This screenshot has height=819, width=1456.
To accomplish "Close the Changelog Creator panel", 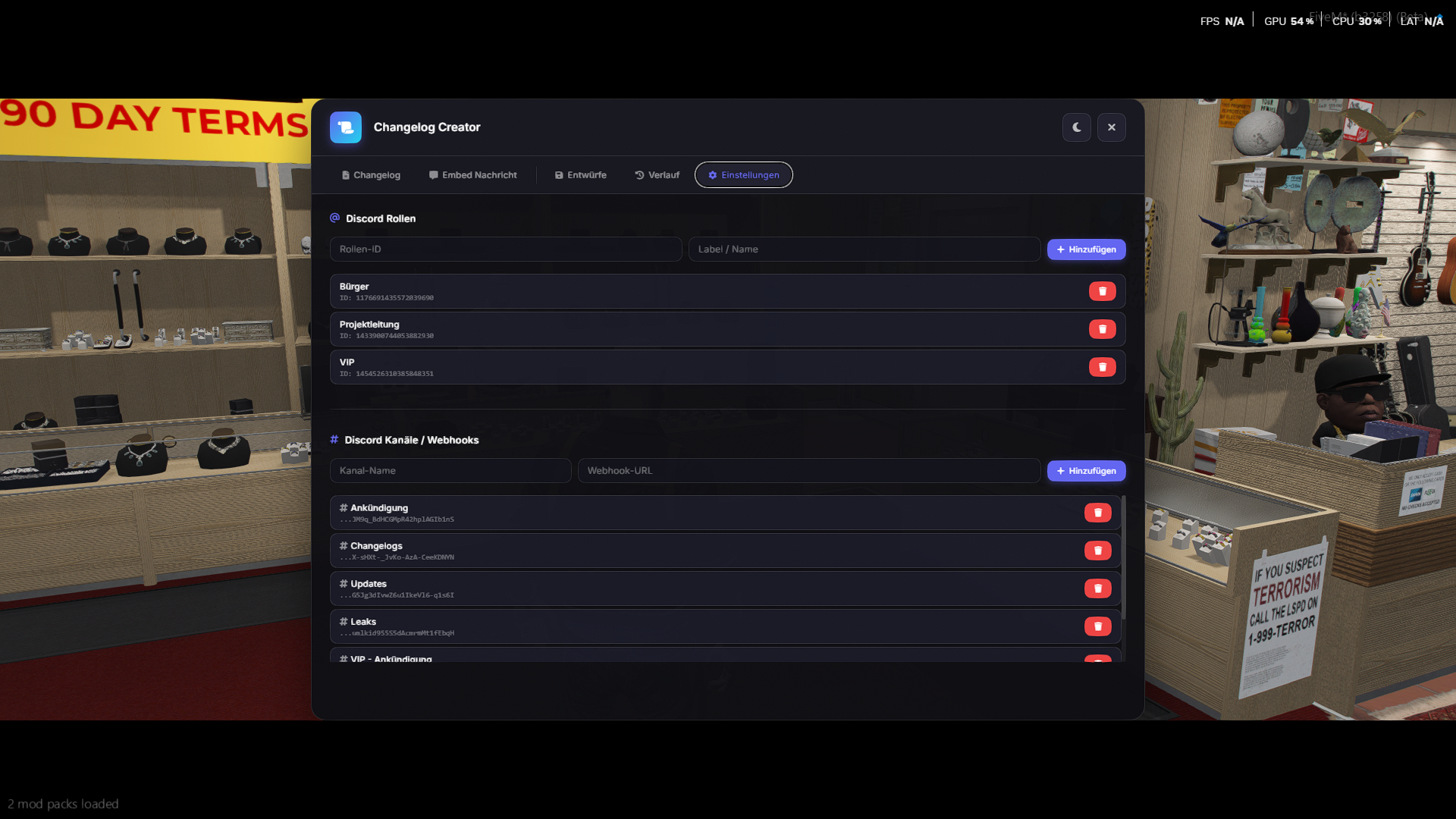I will [1112, 127].
